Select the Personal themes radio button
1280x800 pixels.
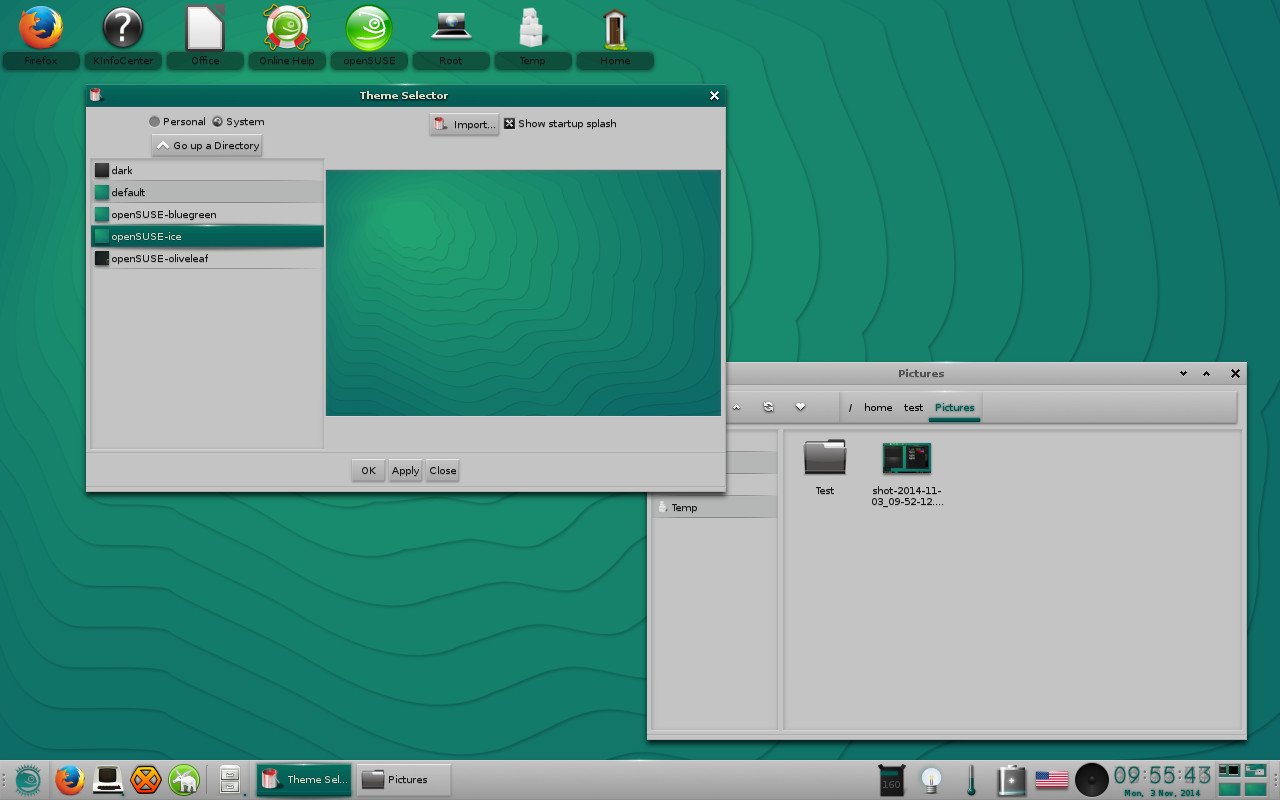(154, 122)
